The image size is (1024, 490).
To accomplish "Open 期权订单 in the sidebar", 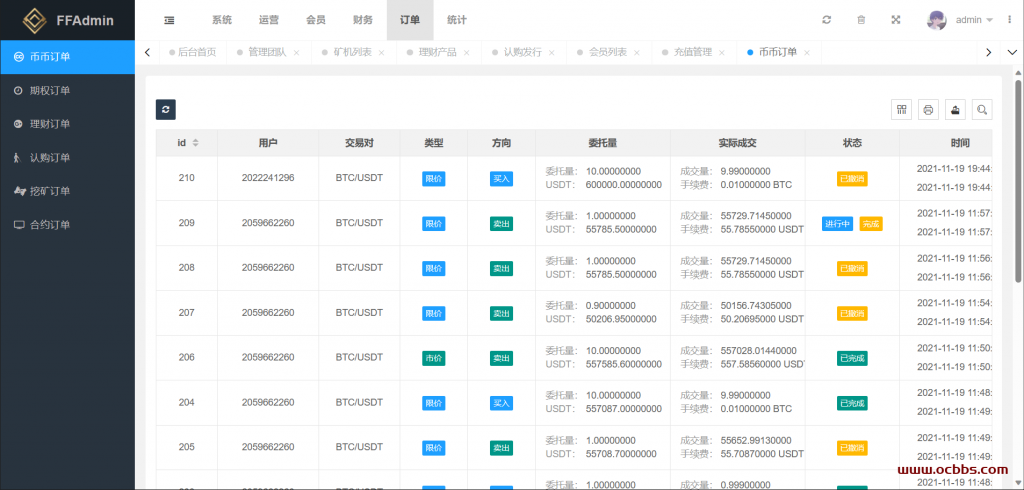I will coord(67,91).
